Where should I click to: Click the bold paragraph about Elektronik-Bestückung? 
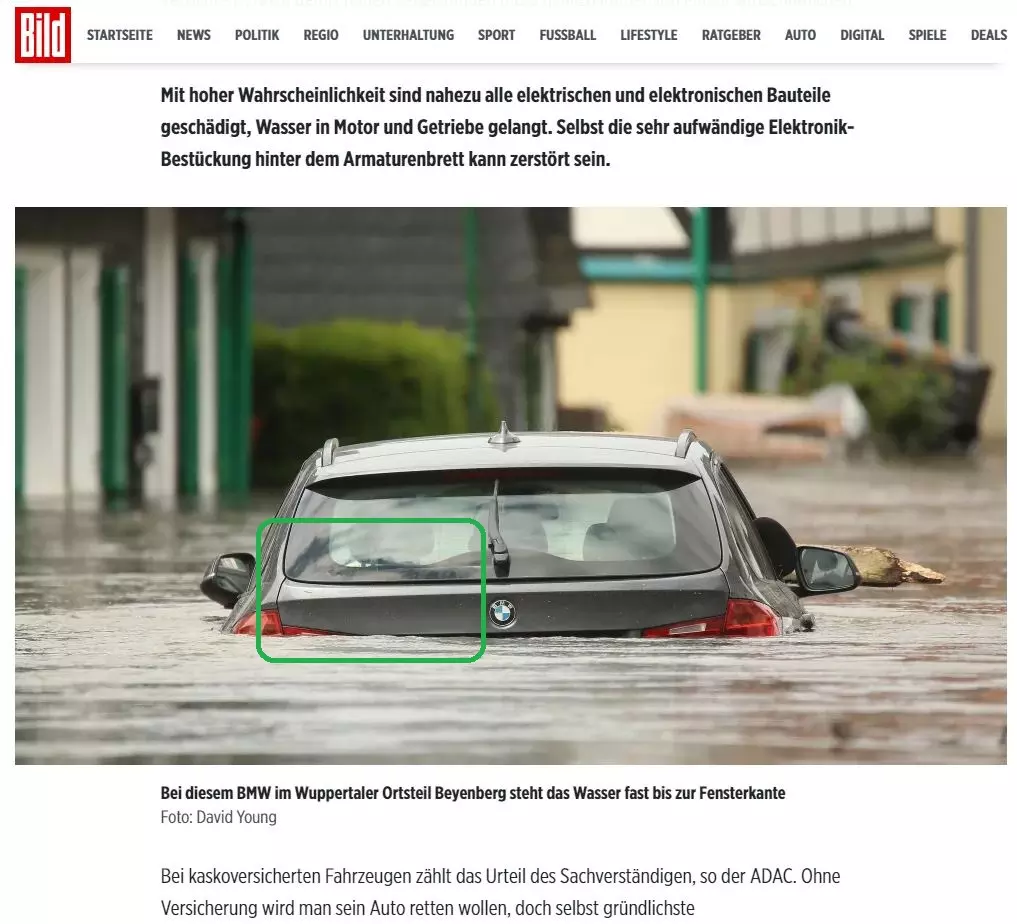507,127
